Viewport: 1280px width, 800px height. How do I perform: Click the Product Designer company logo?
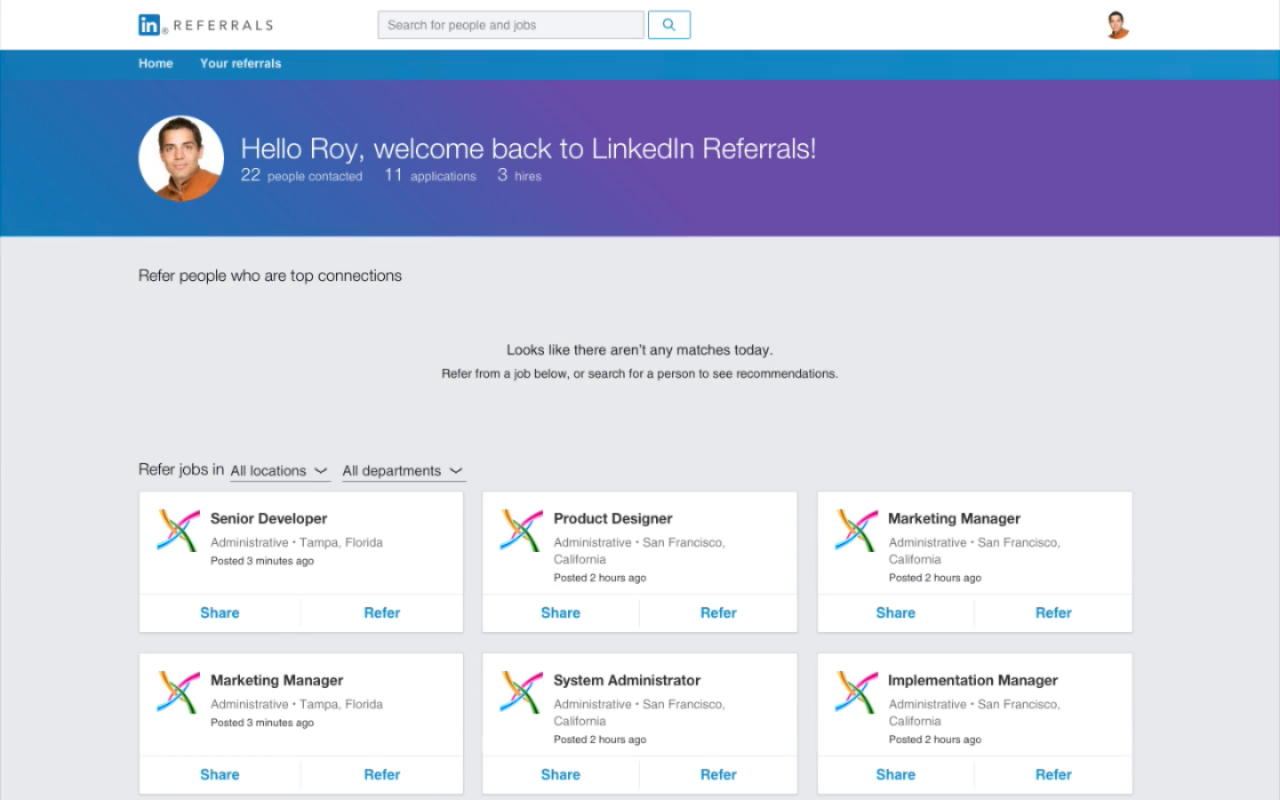tap(521, 530)
